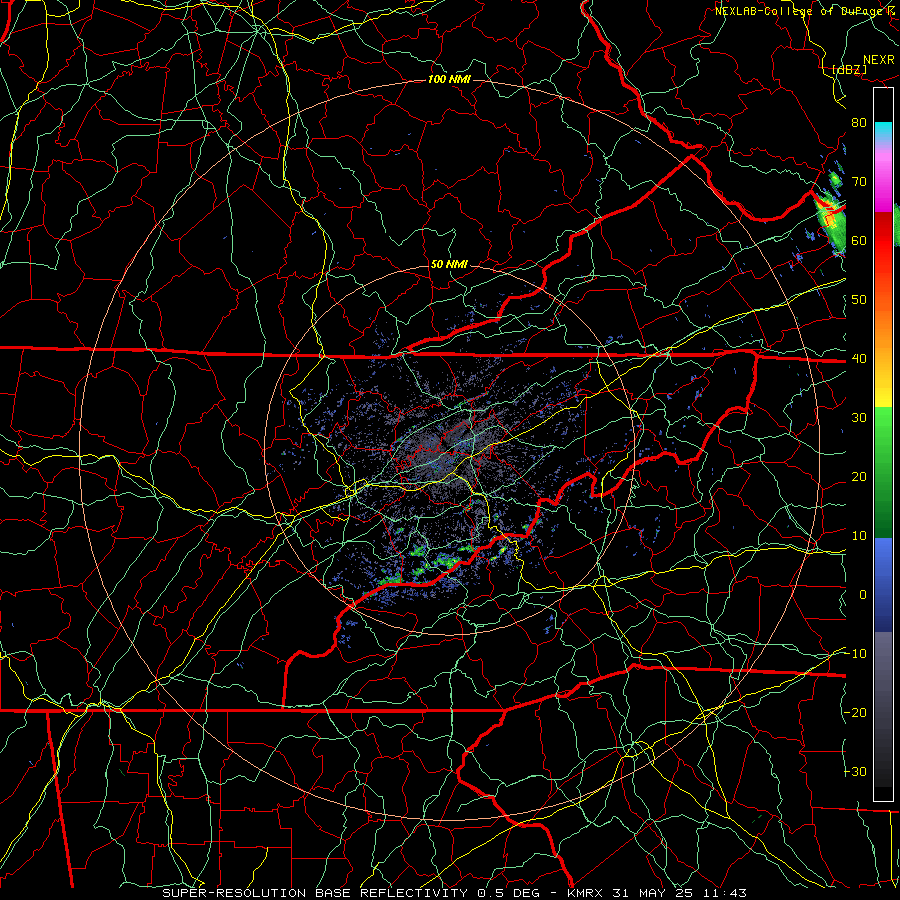Click the 50 NMI range ring label
900x900 pixels.
pyautogui.click(x=449, y=265)
